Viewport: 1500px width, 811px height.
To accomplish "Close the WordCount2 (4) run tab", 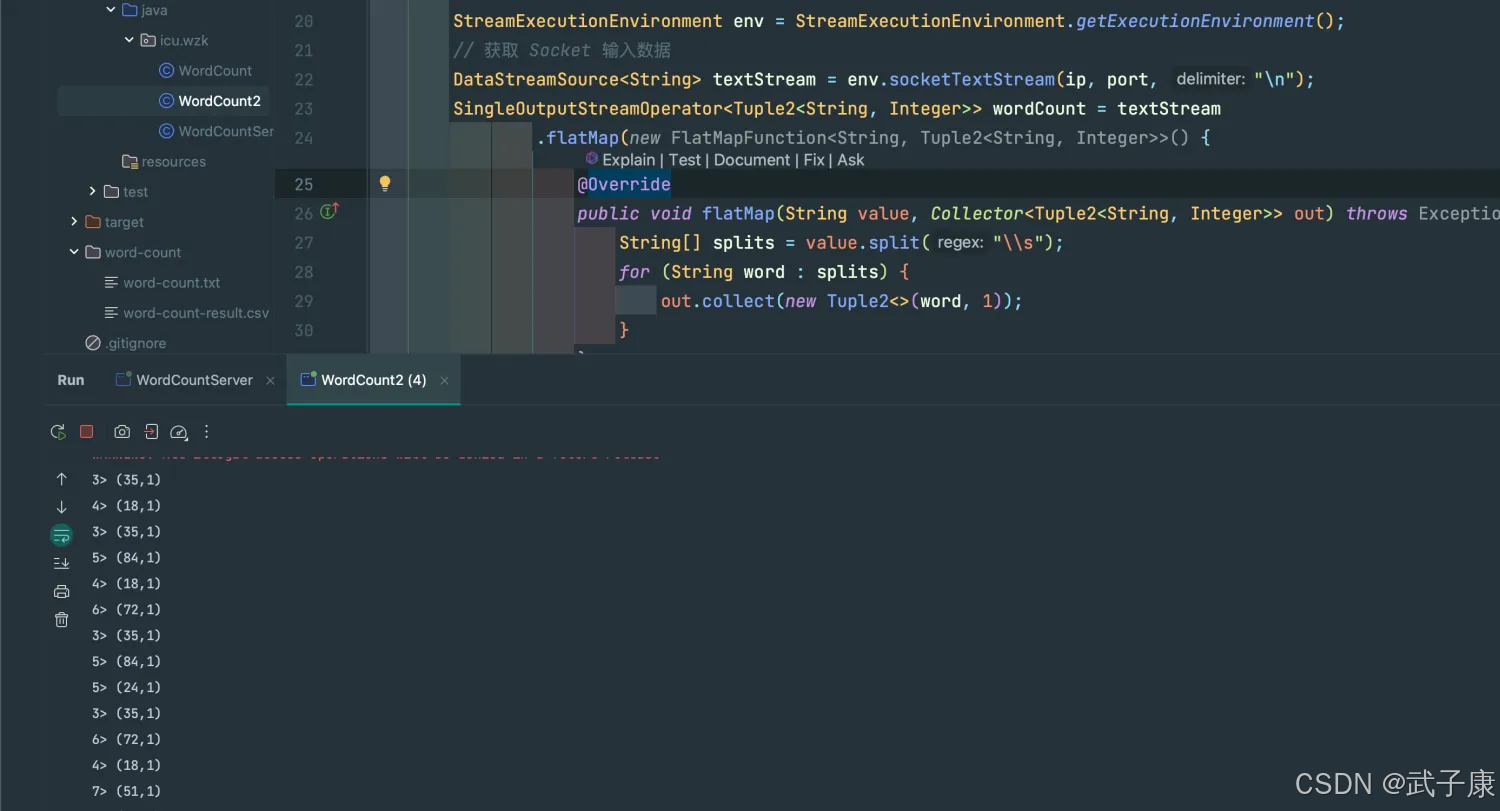I will 444,381.
